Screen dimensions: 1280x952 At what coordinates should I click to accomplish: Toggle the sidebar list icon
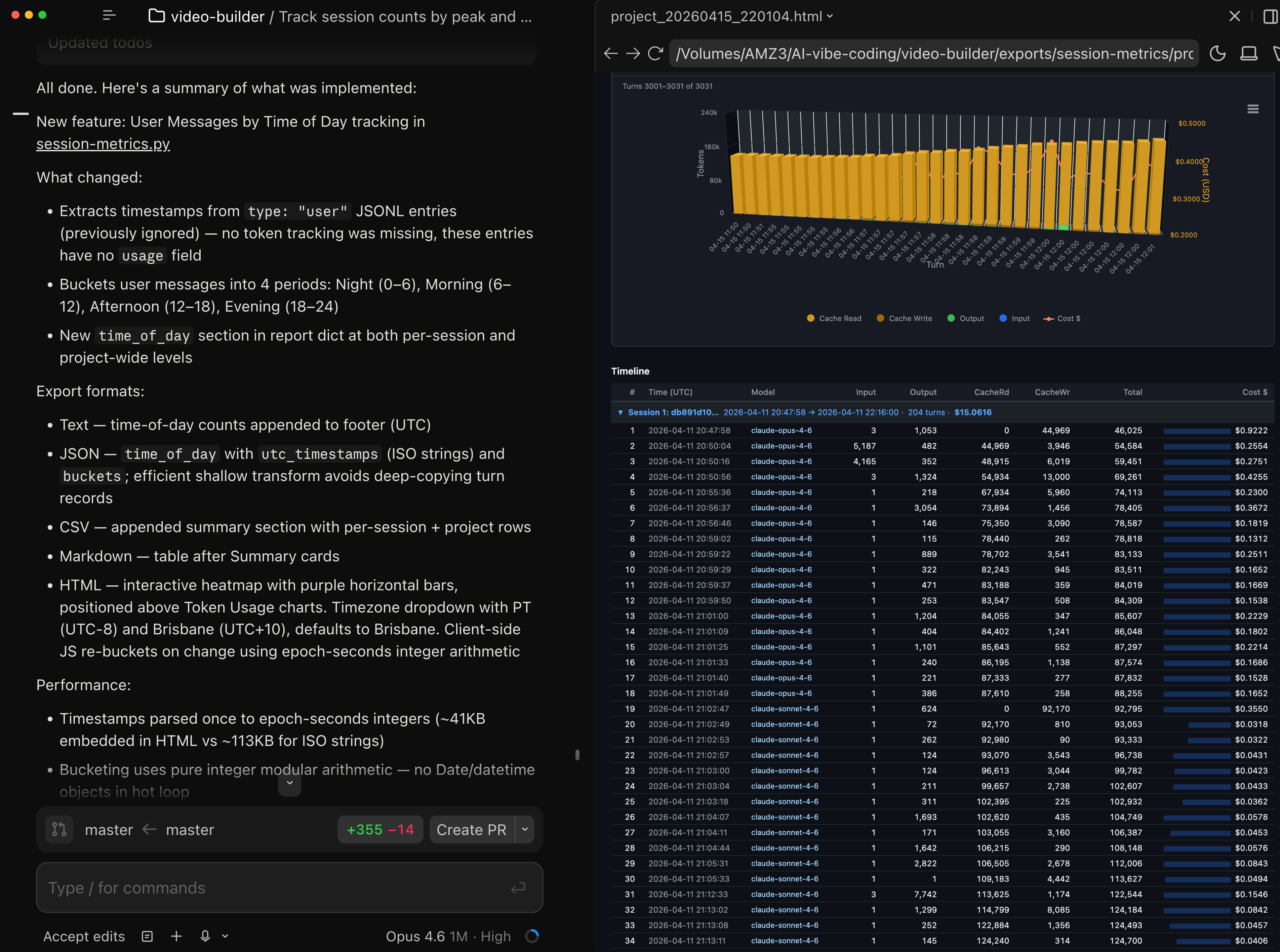coord(109,15)
